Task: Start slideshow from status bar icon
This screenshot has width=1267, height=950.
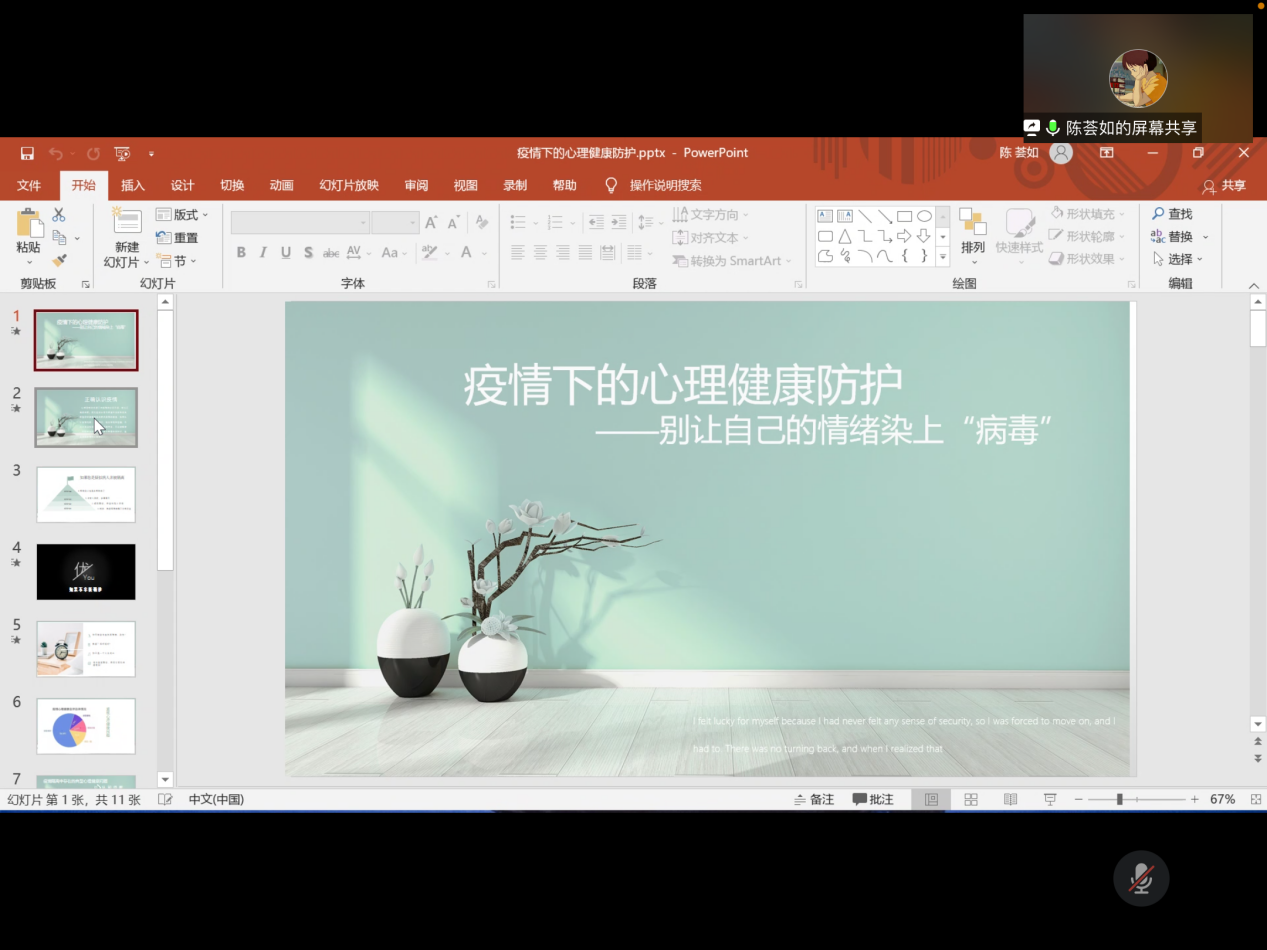Action: (x=1050, y=800)
